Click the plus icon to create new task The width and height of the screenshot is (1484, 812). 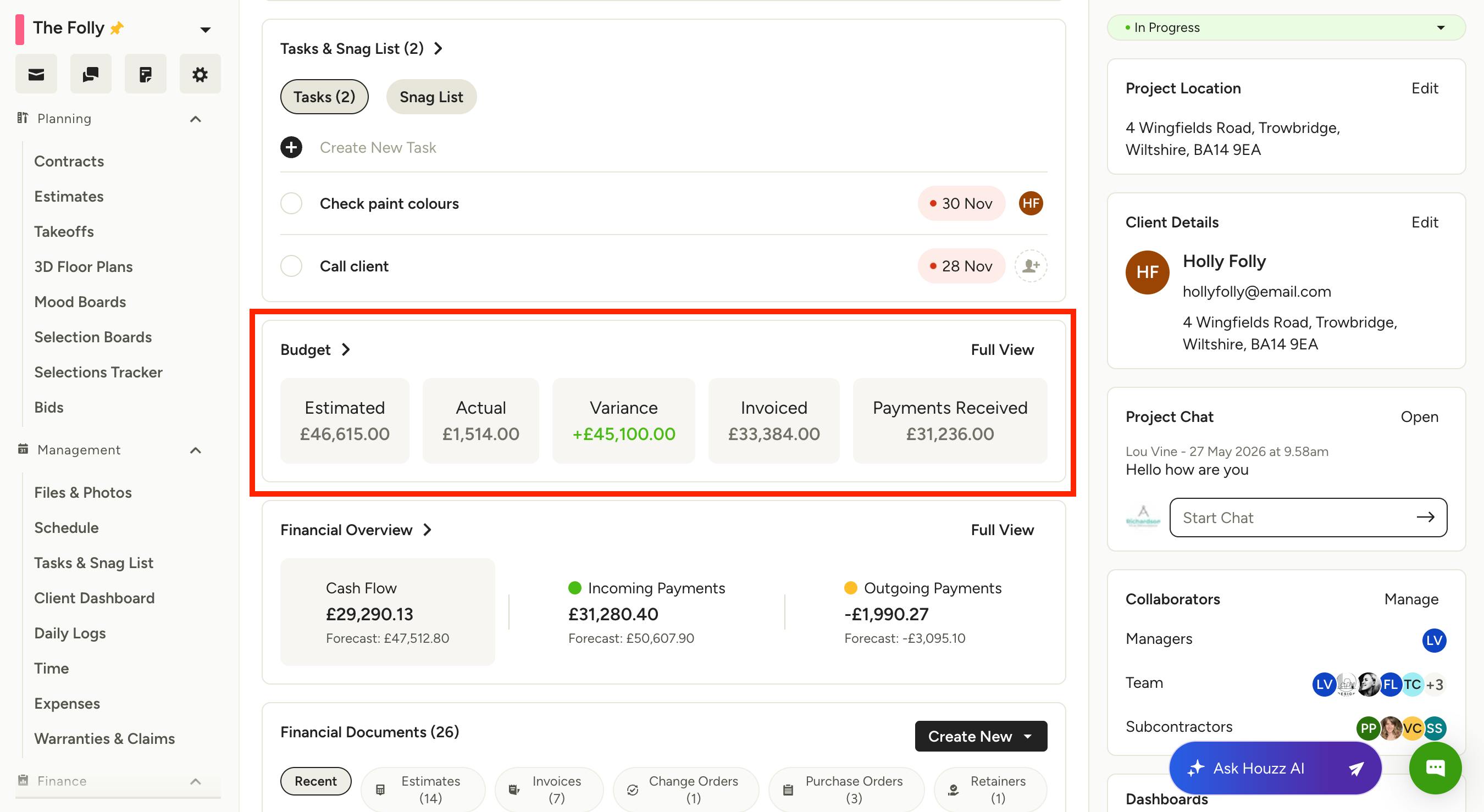(x=291, y=147)
